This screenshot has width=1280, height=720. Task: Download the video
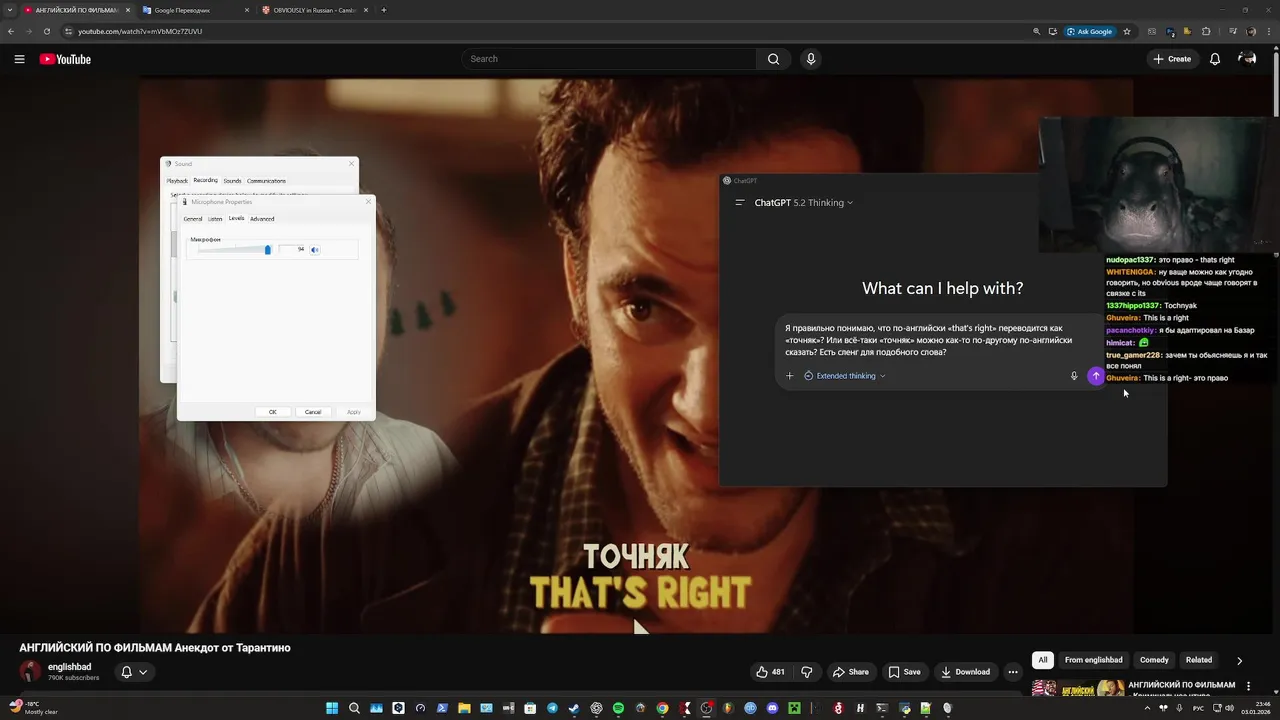[965, 672]
